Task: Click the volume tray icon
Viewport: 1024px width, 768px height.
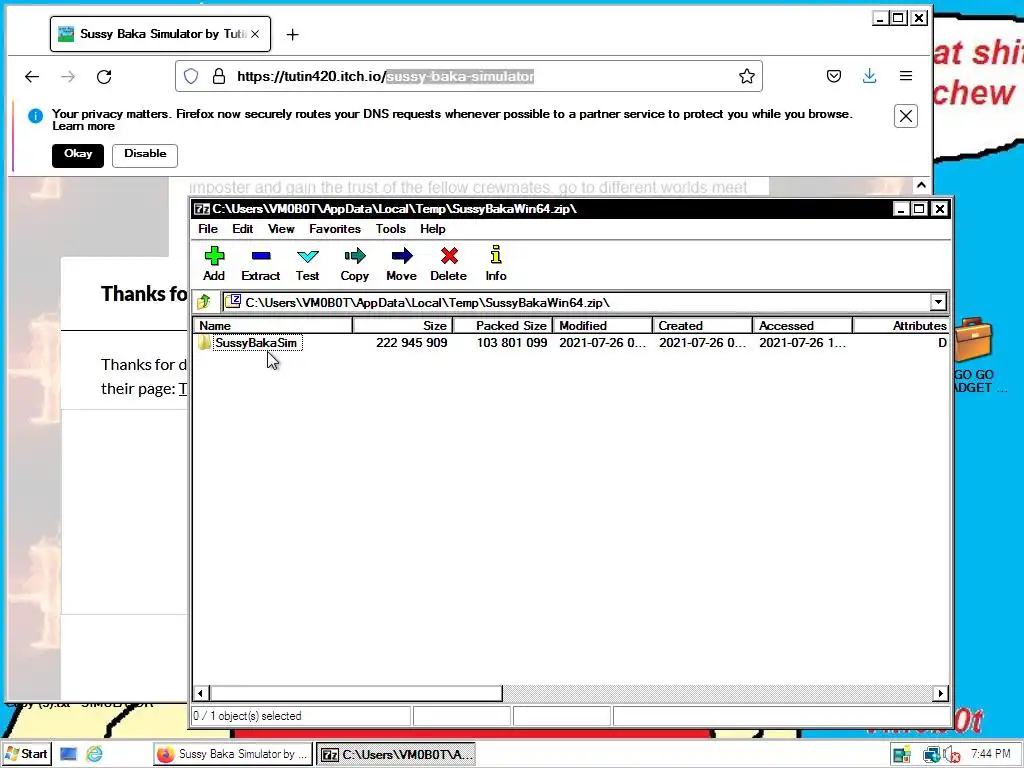Action: coord(953,755)
